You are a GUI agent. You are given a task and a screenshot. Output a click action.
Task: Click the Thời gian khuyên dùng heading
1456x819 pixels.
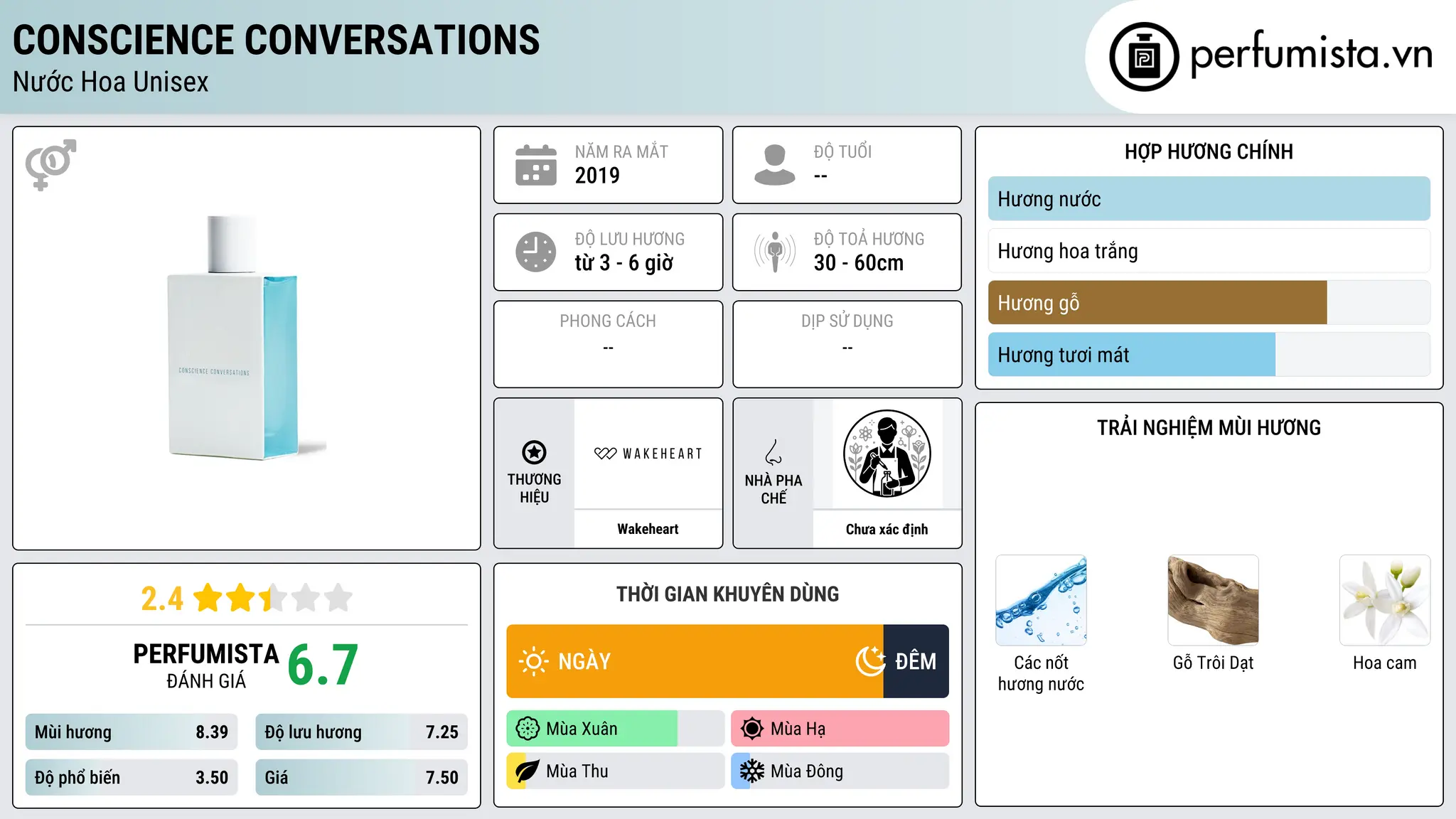727,594
